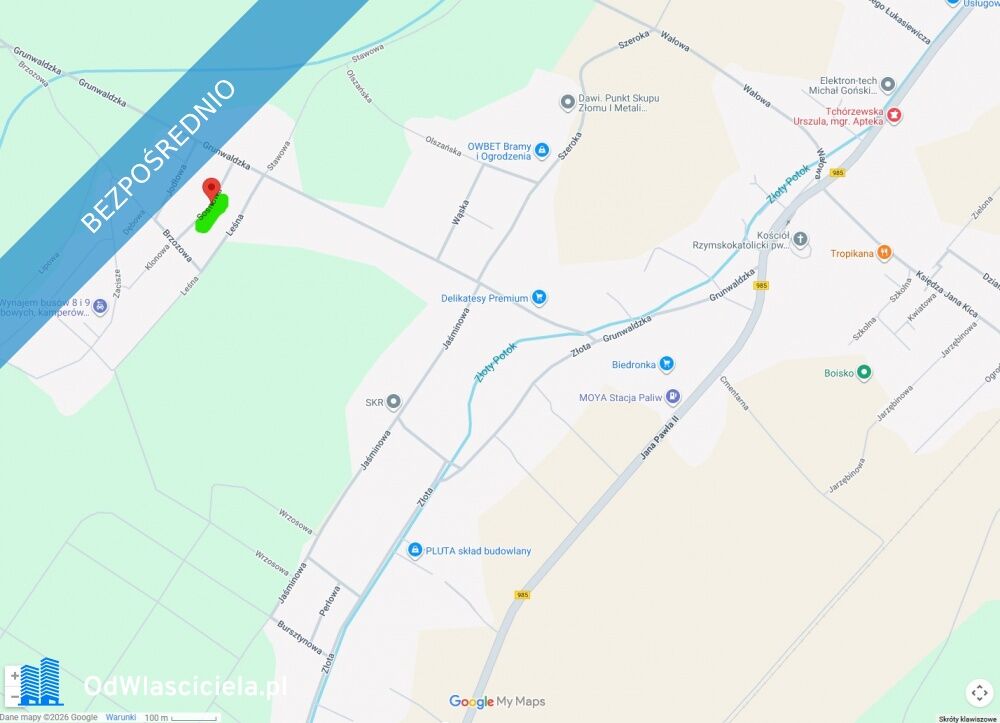Open the PLUTA skład budowlany marker

(x=415, y=550)
